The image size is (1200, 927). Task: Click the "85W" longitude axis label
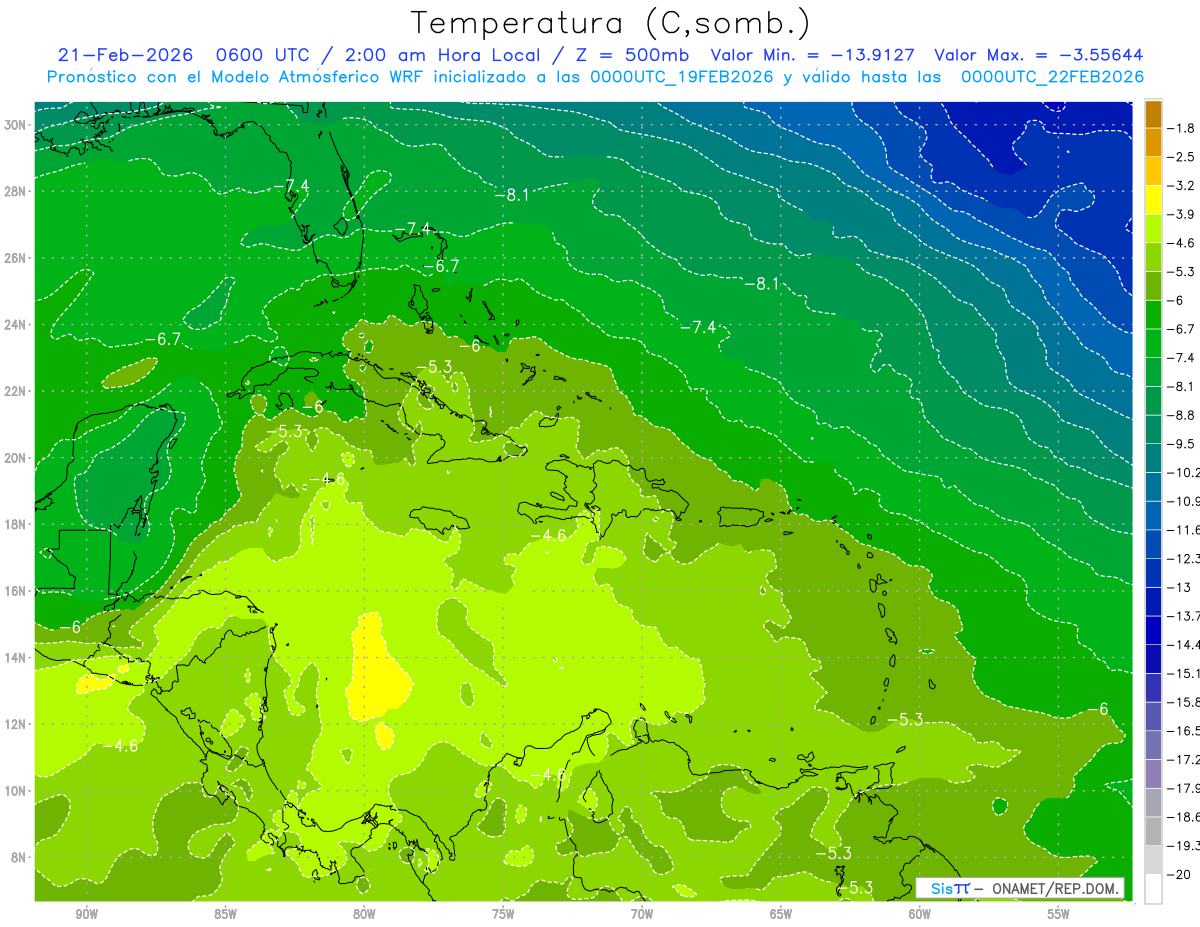[225, 914]
